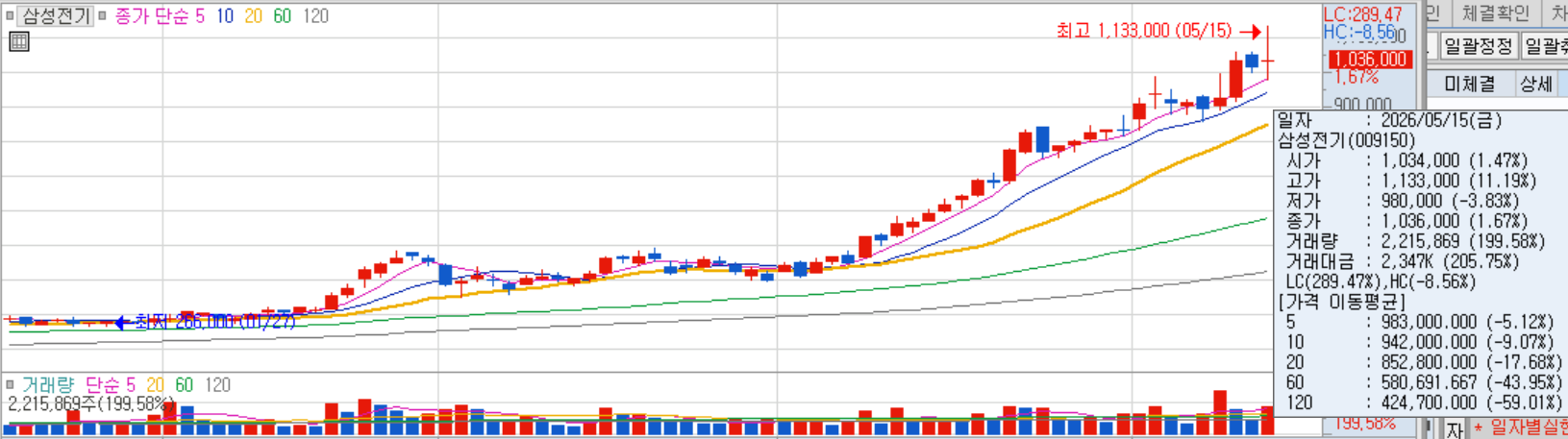The height and width of the screenshot is (439, 1568).
Task: Click the 거래량 volume indicator label
Action: (48, 385)
